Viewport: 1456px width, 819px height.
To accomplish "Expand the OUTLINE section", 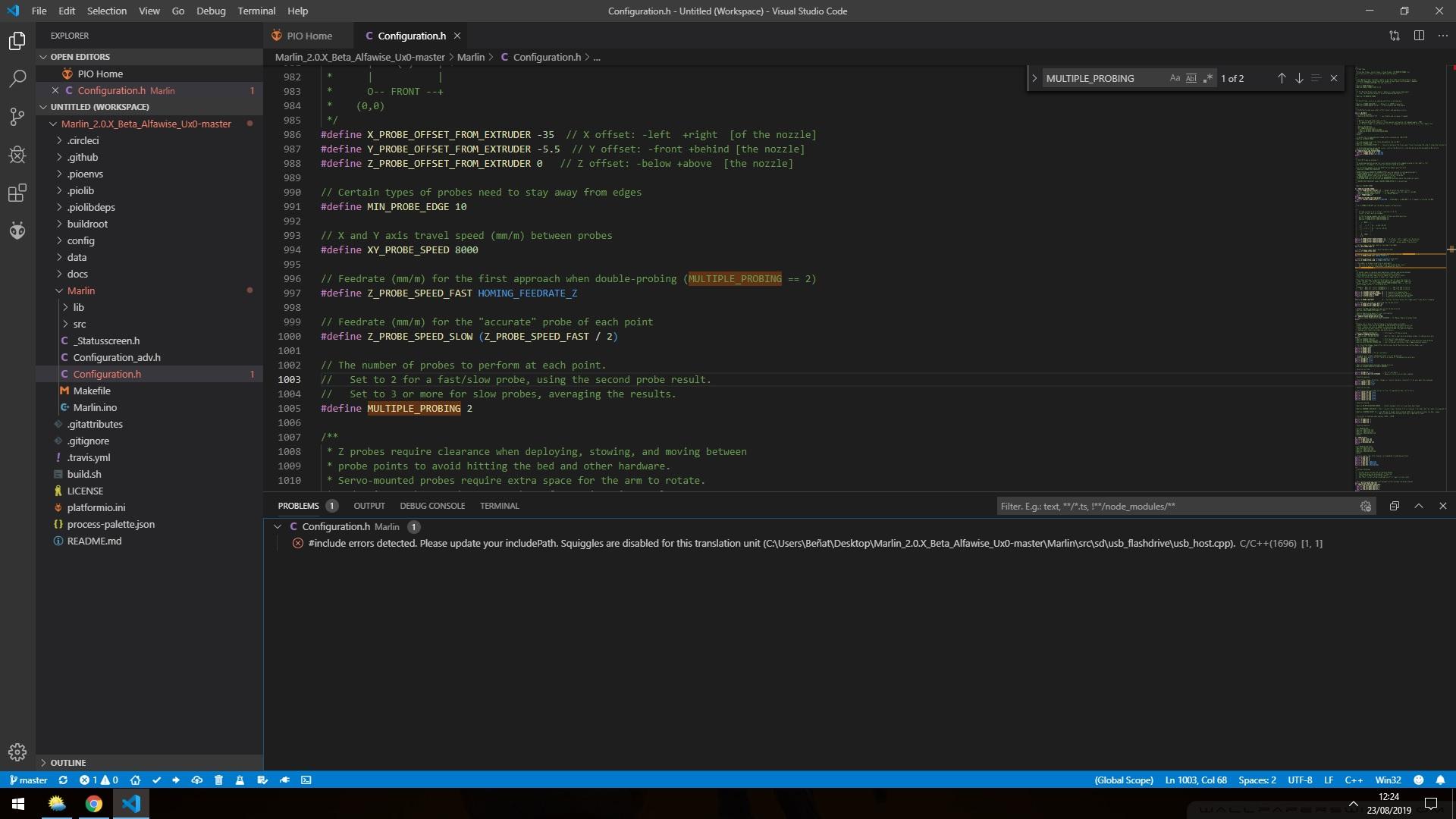I will [x=68, y=762].
